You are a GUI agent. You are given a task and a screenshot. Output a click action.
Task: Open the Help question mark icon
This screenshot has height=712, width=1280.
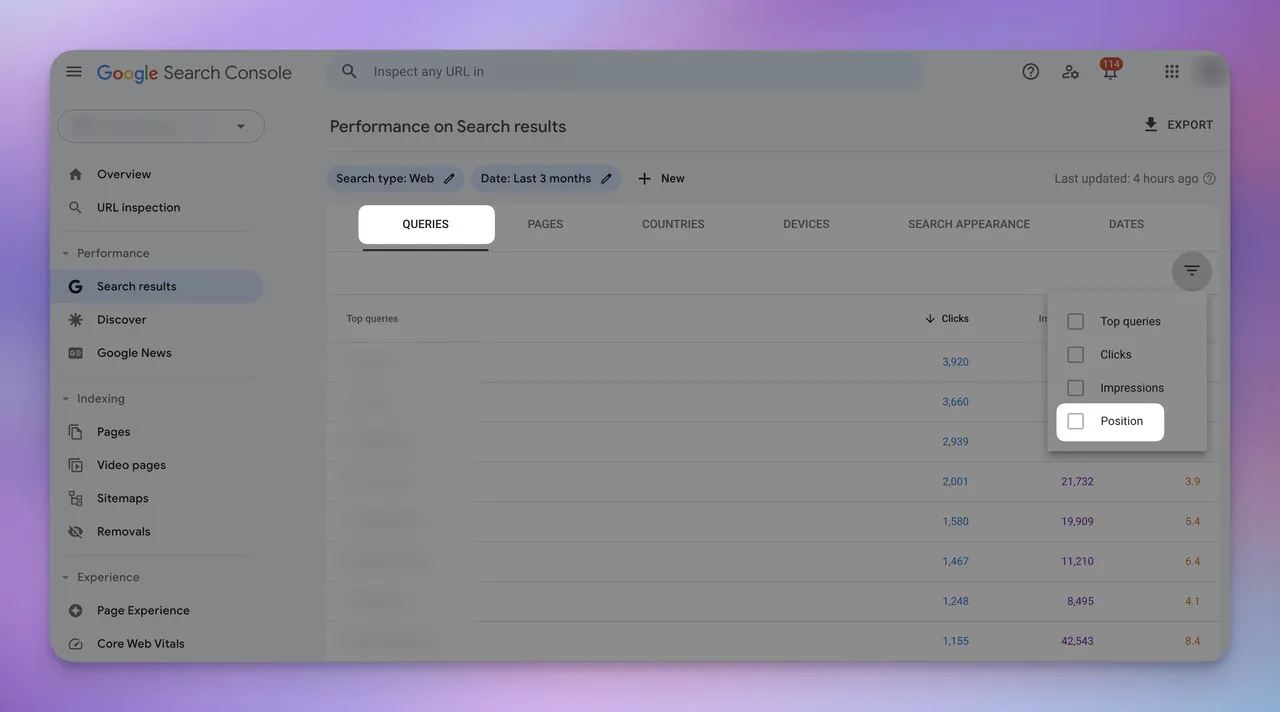(1030, 72)
